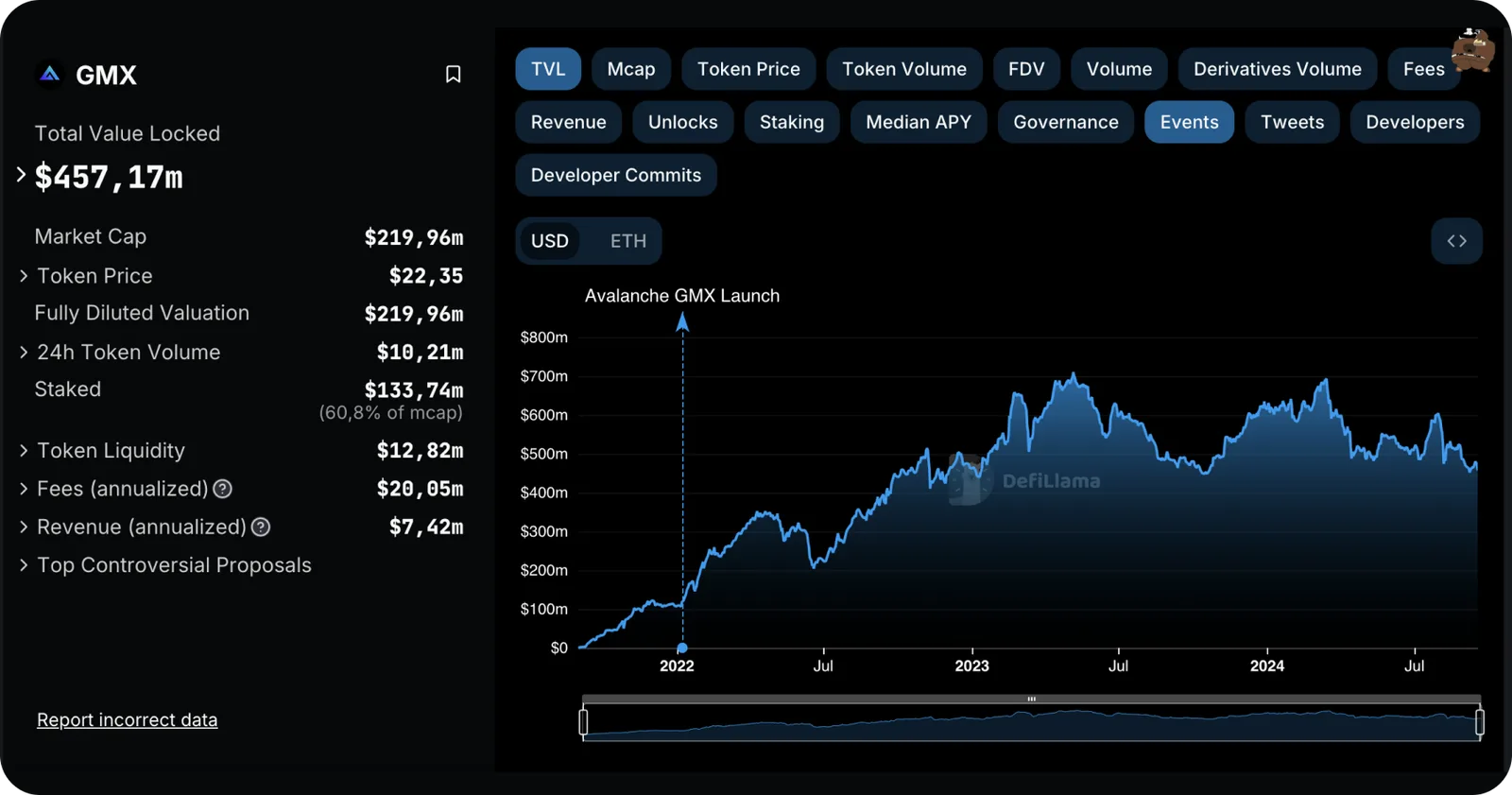Expand the Total Value Locked breakdown
This screenshot has height=795, width=1512.
(x=21, y=175)
